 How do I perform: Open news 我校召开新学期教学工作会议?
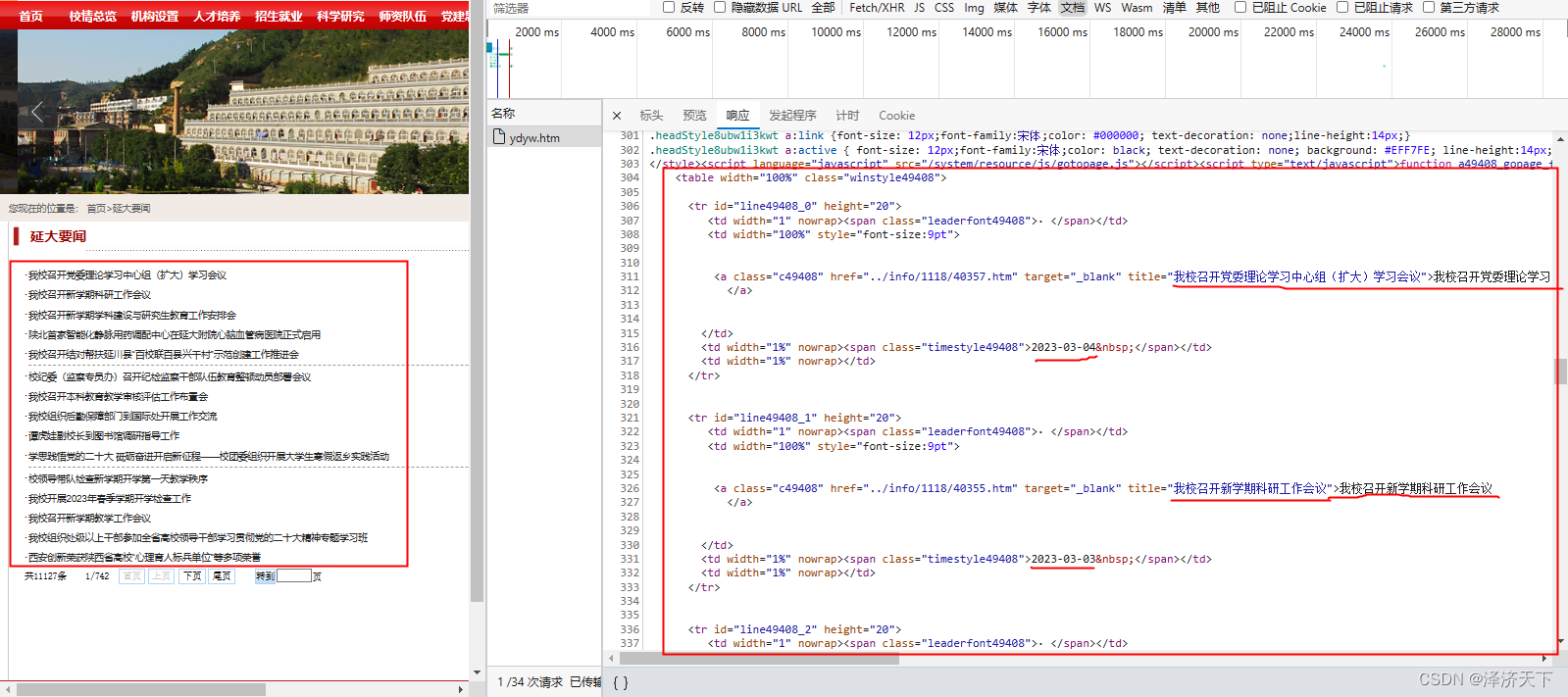tap(89, 519)
